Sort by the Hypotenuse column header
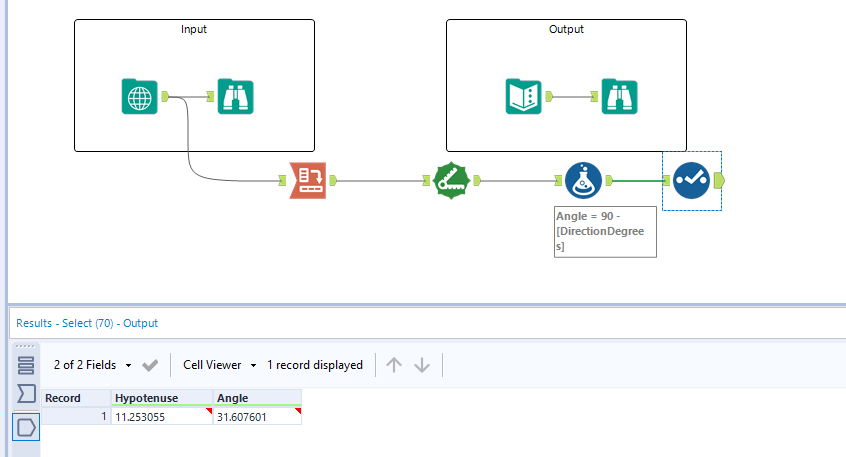Viewport: 846px width, 457px height. coord(162,398)
